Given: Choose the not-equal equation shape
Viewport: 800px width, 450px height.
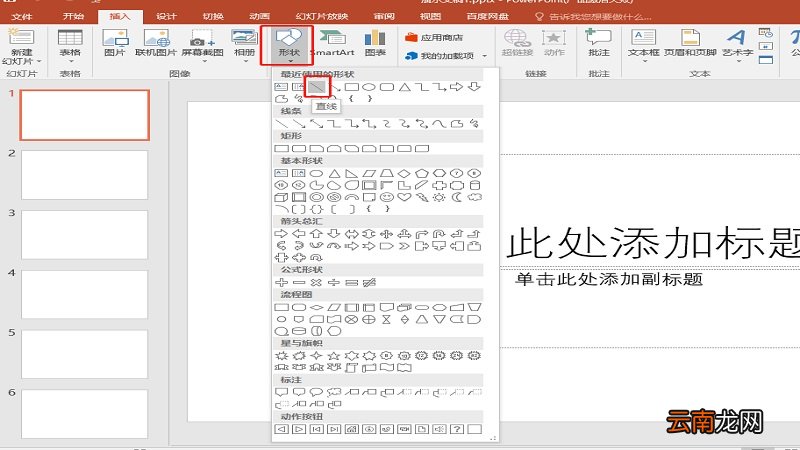Looking at the screenshot, I should (x=369, y=282).
